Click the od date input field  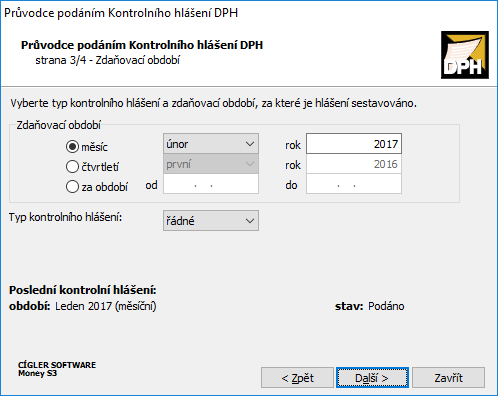coord(211,184)
